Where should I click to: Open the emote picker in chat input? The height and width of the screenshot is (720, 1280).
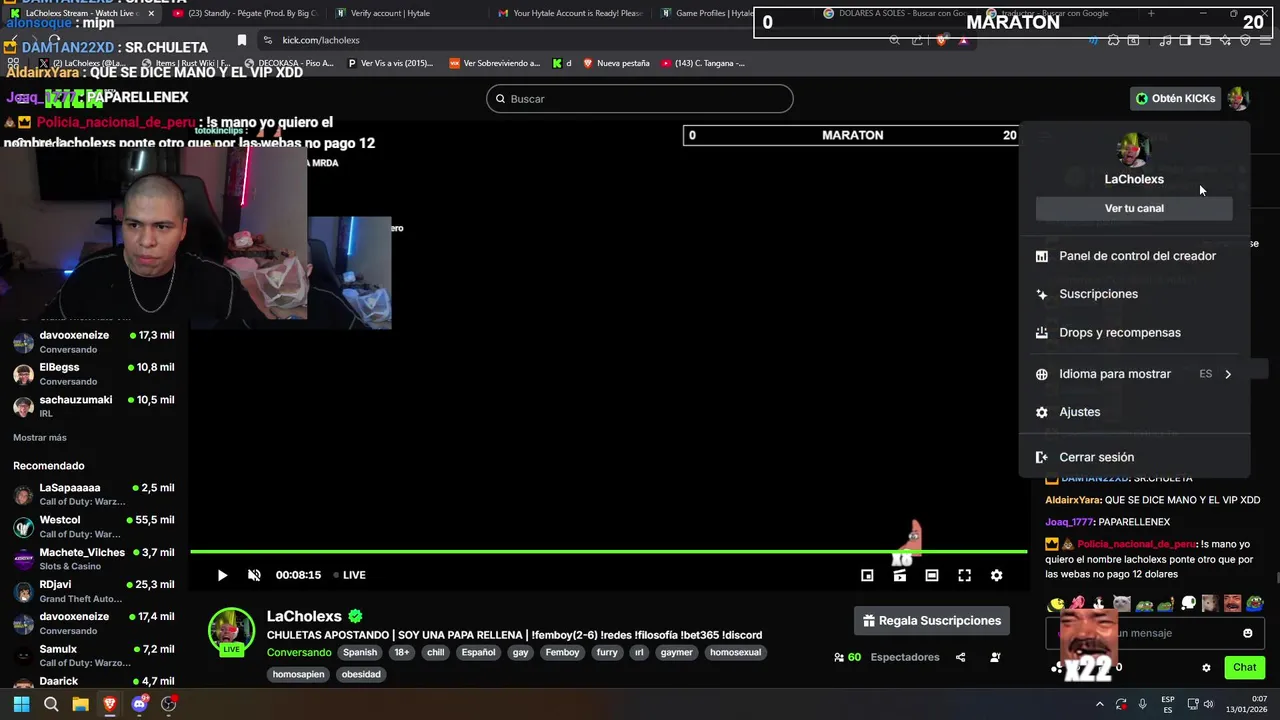1247,633
